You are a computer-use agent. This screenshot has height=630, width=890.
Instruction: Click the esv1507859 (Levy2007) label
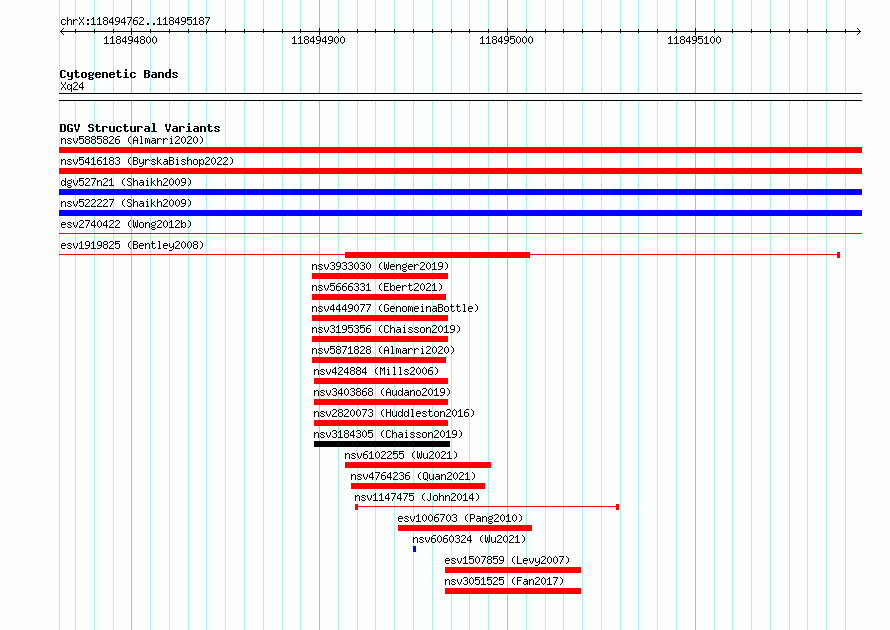(507, 560)
